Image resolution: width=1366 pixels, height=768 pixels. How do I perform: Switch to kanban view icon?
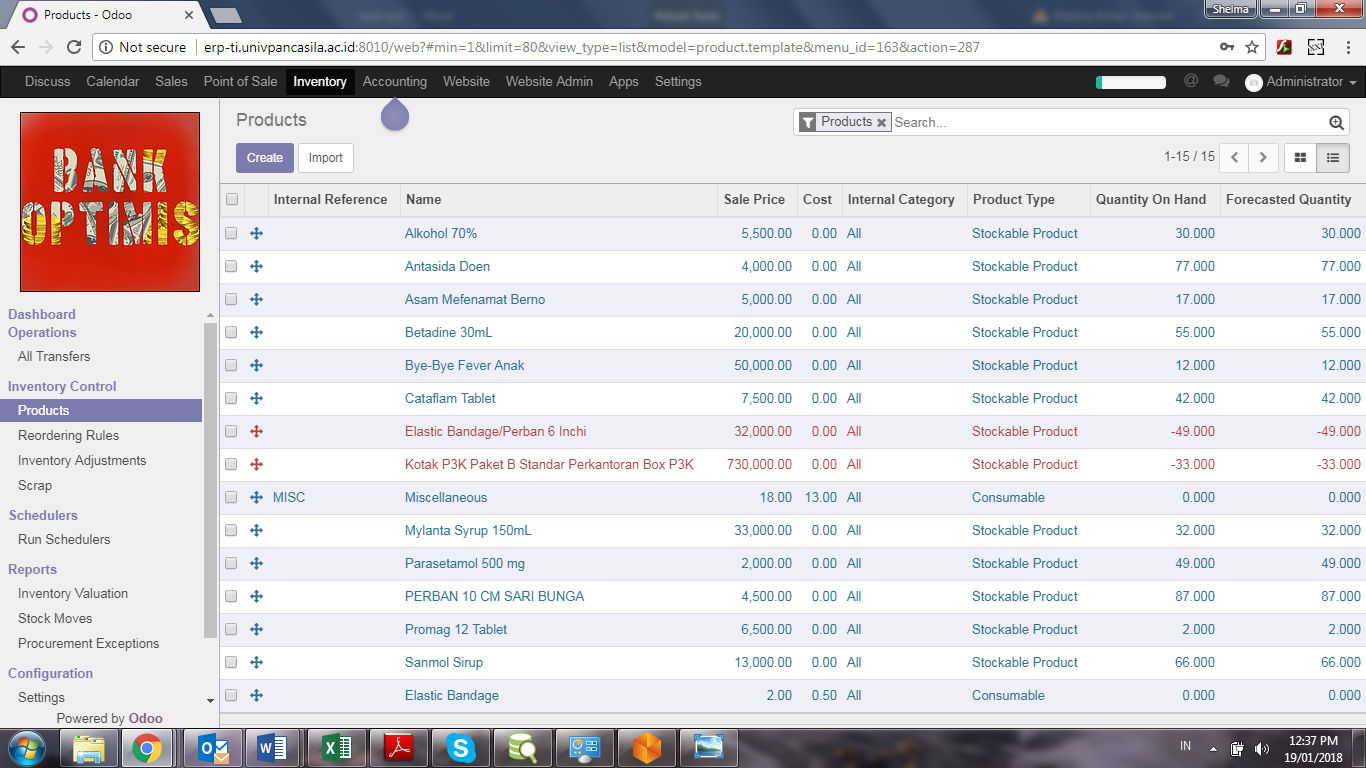(1300, 158)
